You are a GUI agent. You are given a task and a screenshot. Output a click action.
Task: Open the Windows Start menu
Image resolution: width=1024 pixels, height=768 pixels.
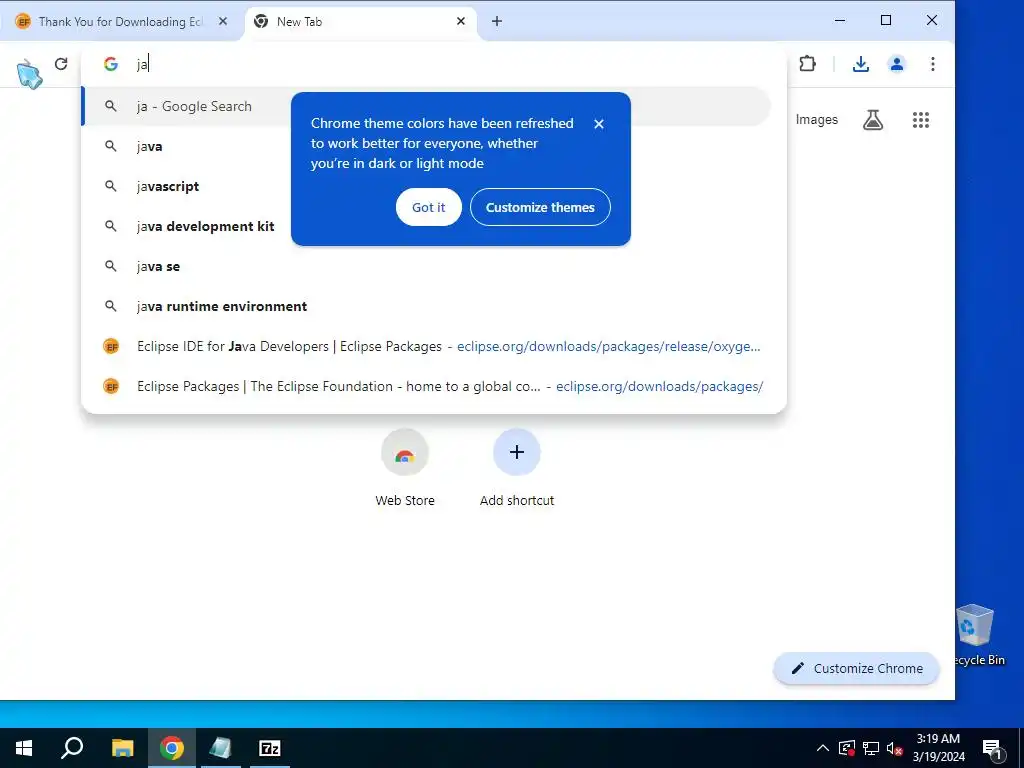click(24, 748)
